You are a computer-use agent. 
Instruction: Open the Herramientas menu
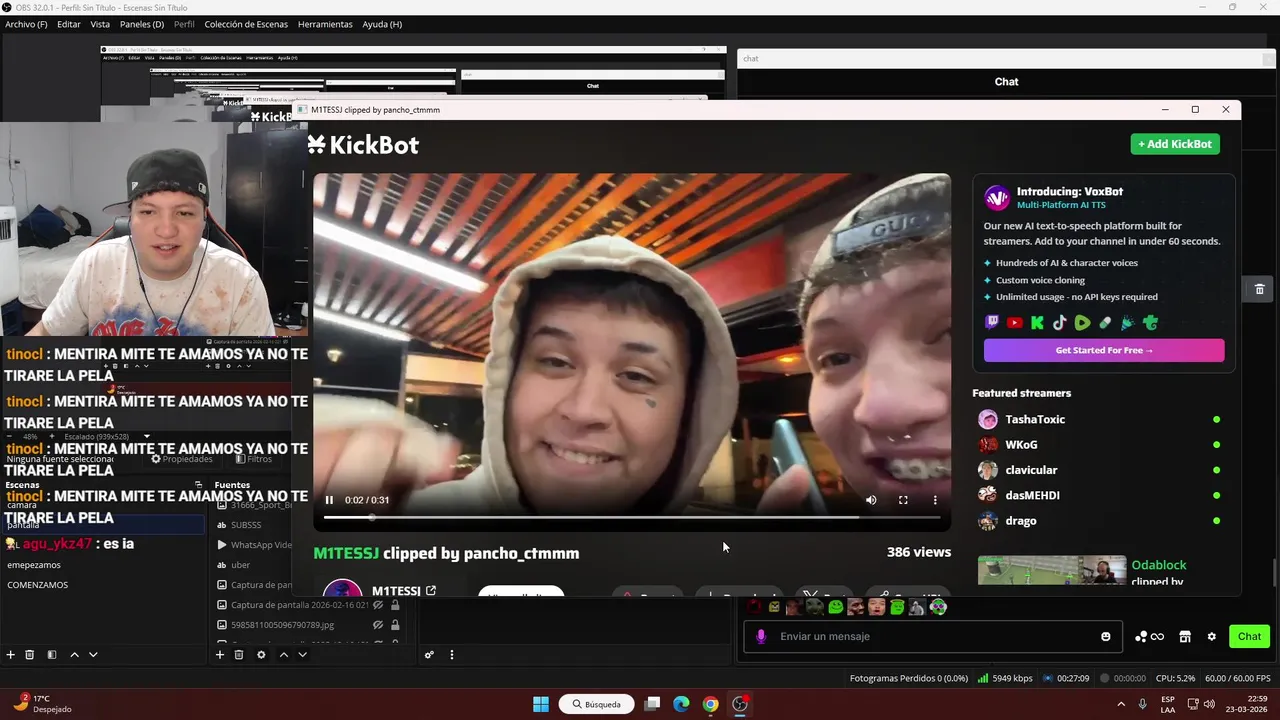325,24
